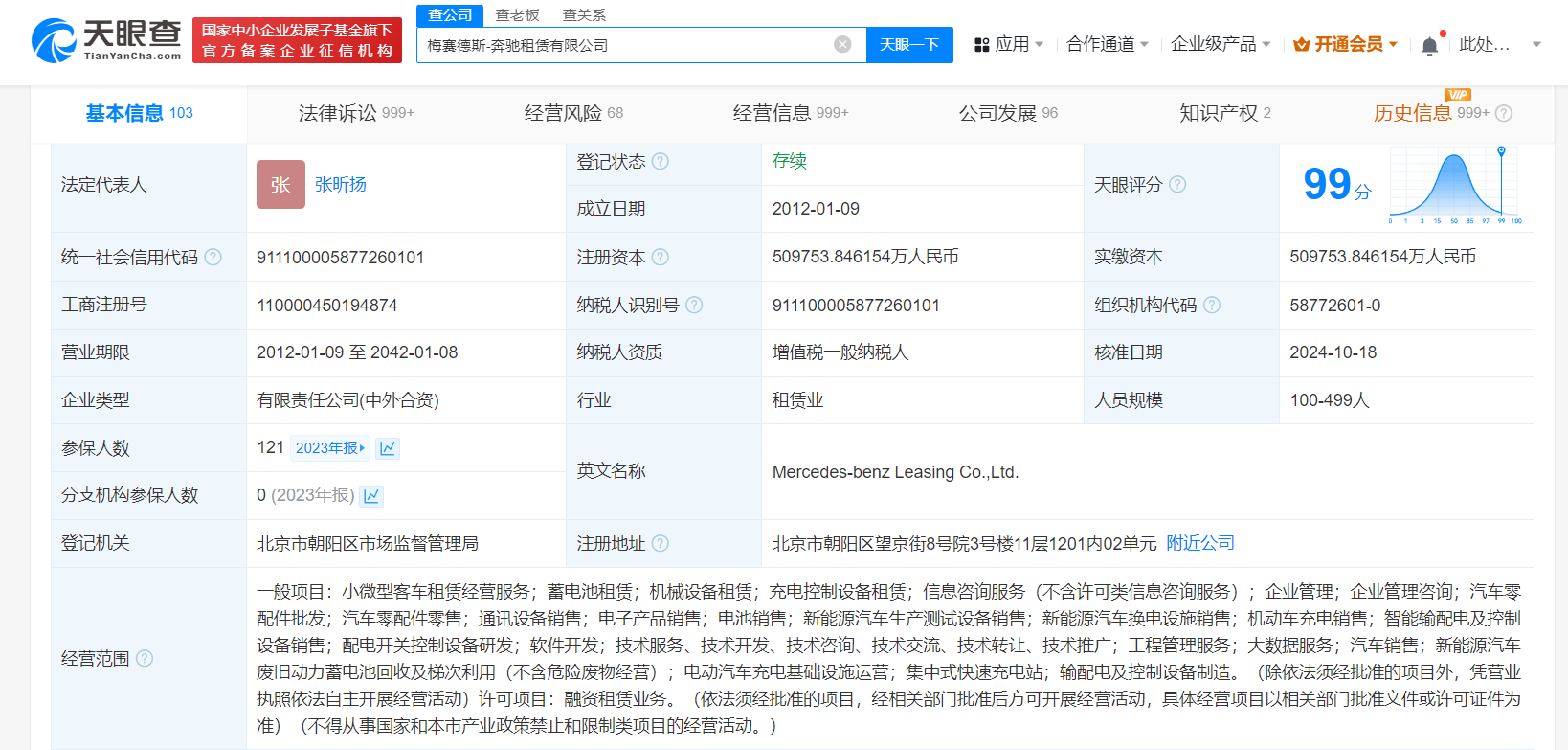Click approval date 2024-10-18
The image size is (1568, 750).
click(1333, 352)
